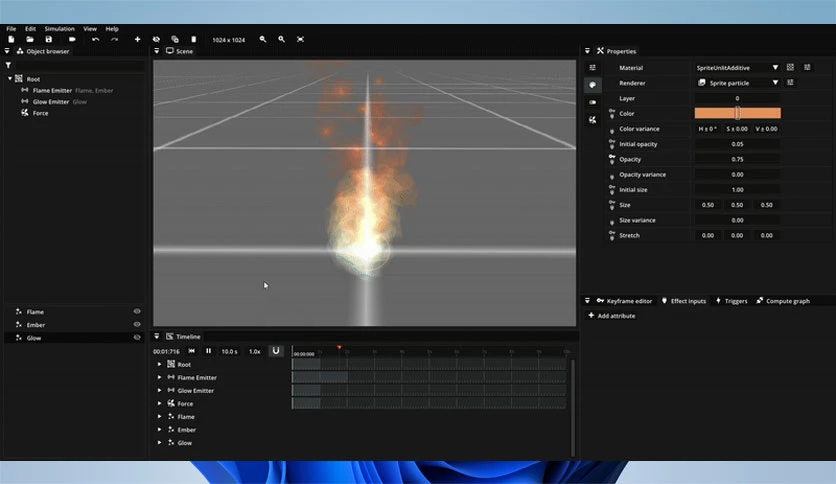Click the Add attribute button
The height and width of the screenshot is (484, 836).
click(612, 316)
